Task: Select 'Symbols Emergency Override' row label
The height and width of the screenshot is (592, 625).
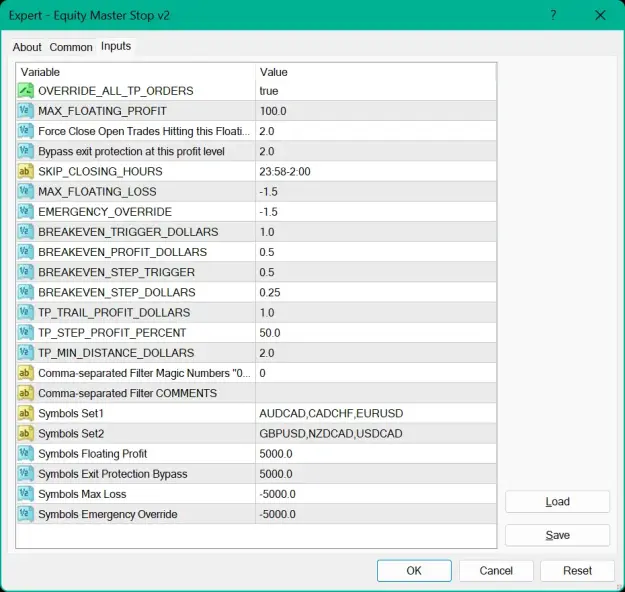Action: (x=108, y=514)
